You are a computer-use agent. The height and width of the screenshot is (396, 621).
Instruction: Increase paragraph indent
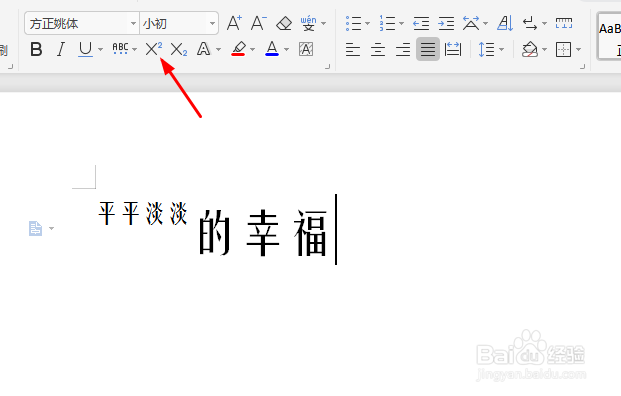tap(446, 23)
